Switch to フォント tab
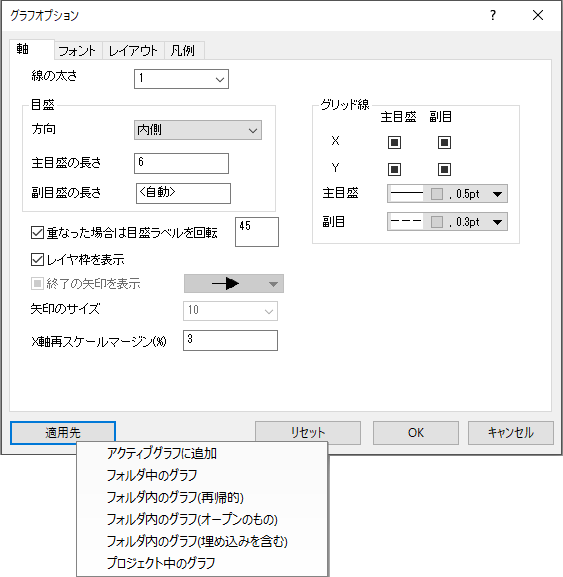Viewport: 563px width, 577px height. (x=77, y=51)
